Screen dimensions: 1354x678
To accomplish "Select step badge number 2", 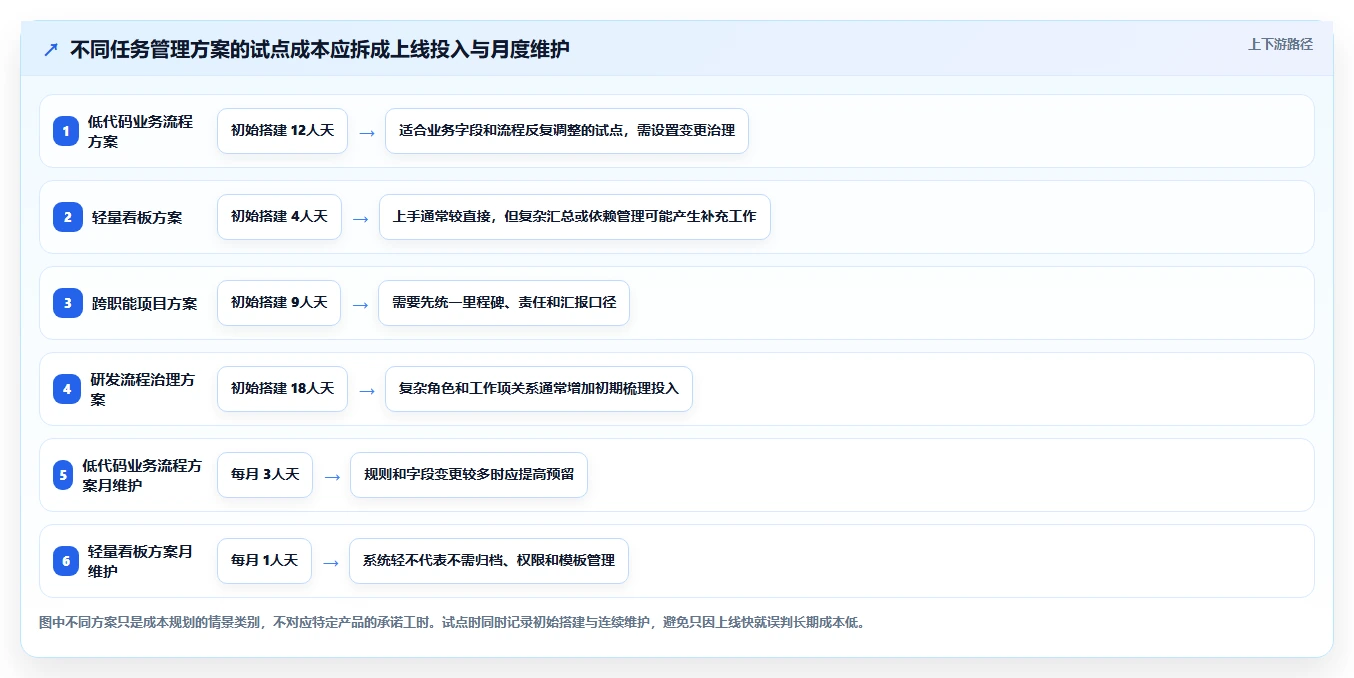I will coord(66,217).
